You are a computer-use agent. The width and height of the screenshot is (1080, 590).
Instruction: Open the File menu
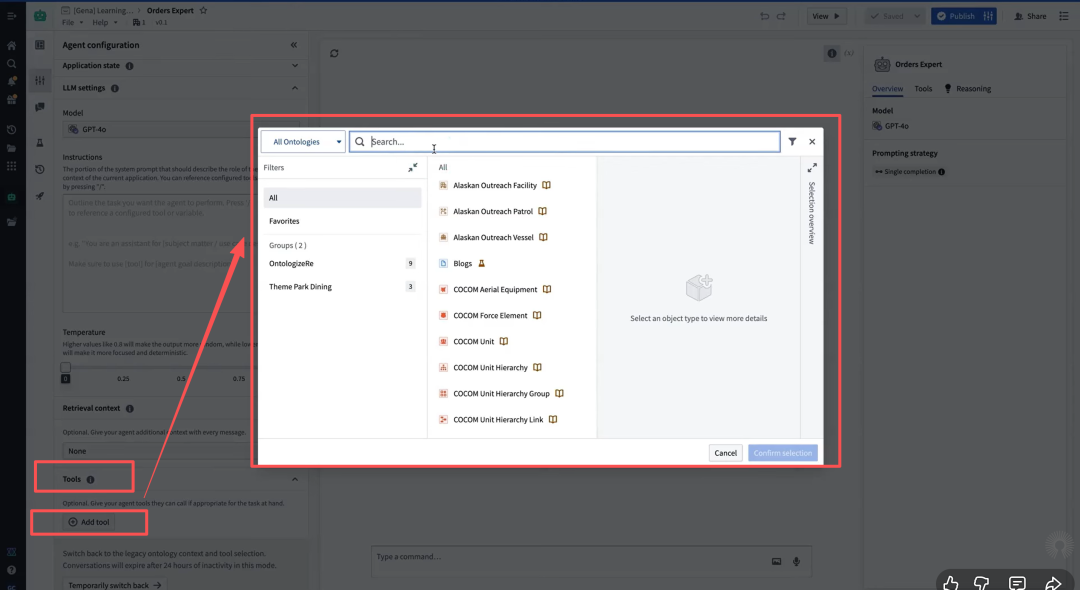point(72,23)
